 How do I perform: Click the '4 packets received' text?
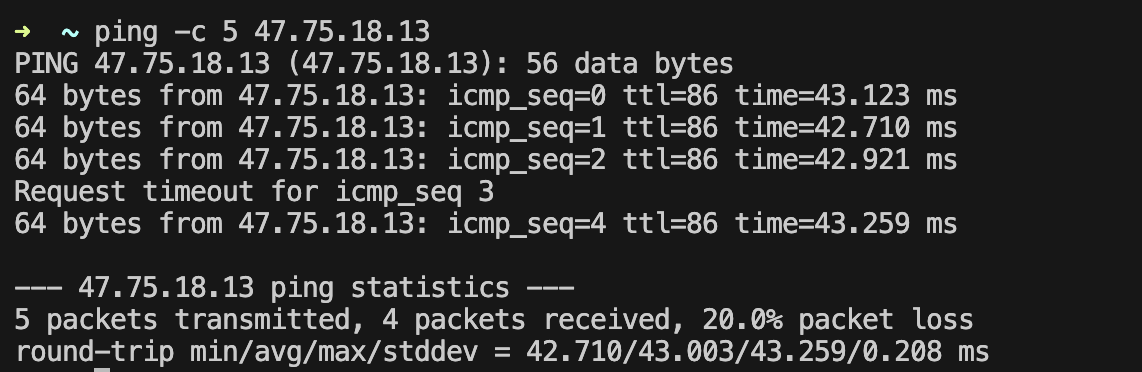coord(527,320)
